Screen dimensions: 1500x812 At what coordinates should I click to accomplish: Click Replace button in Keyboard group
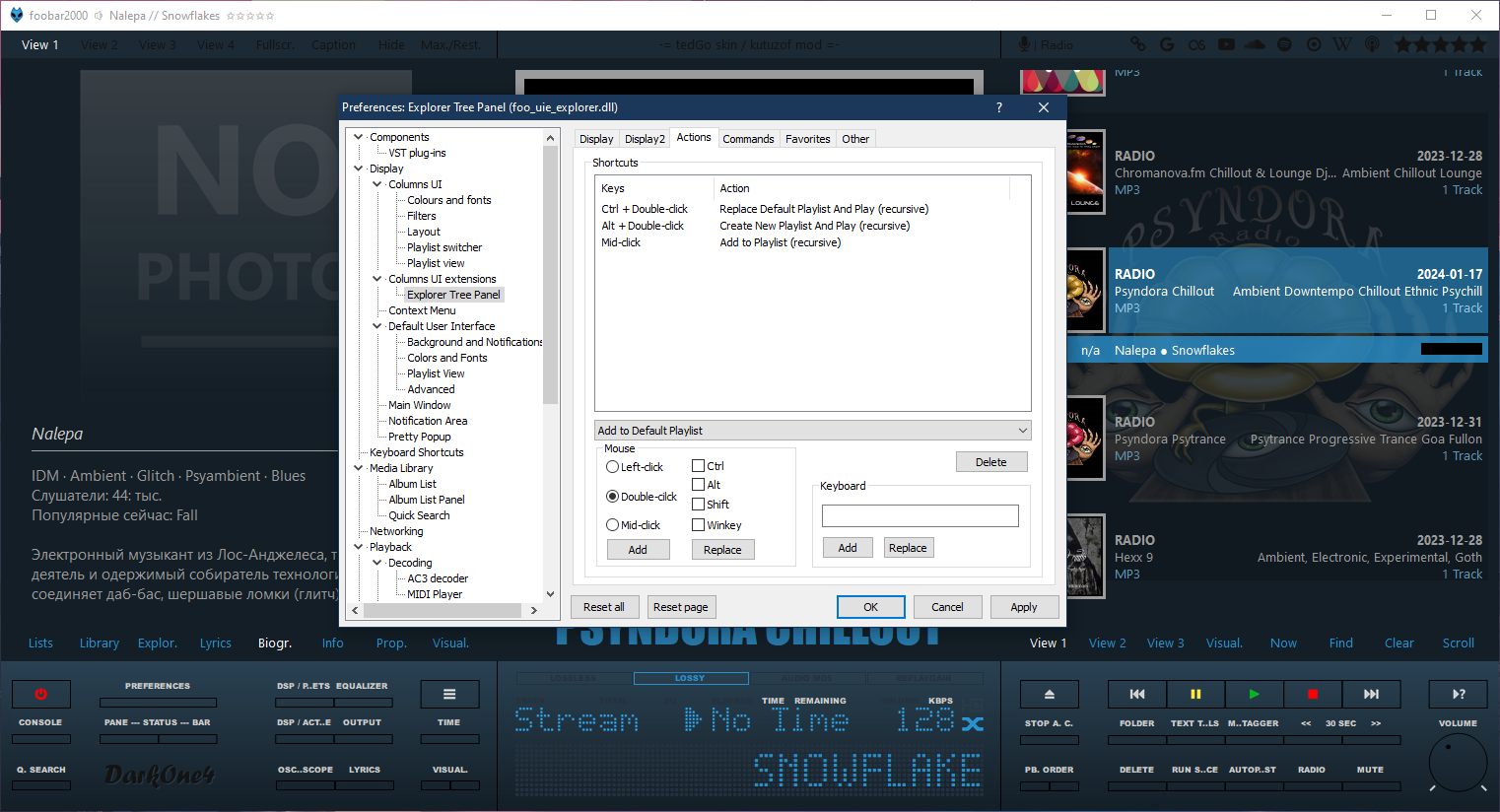(908, 548)
